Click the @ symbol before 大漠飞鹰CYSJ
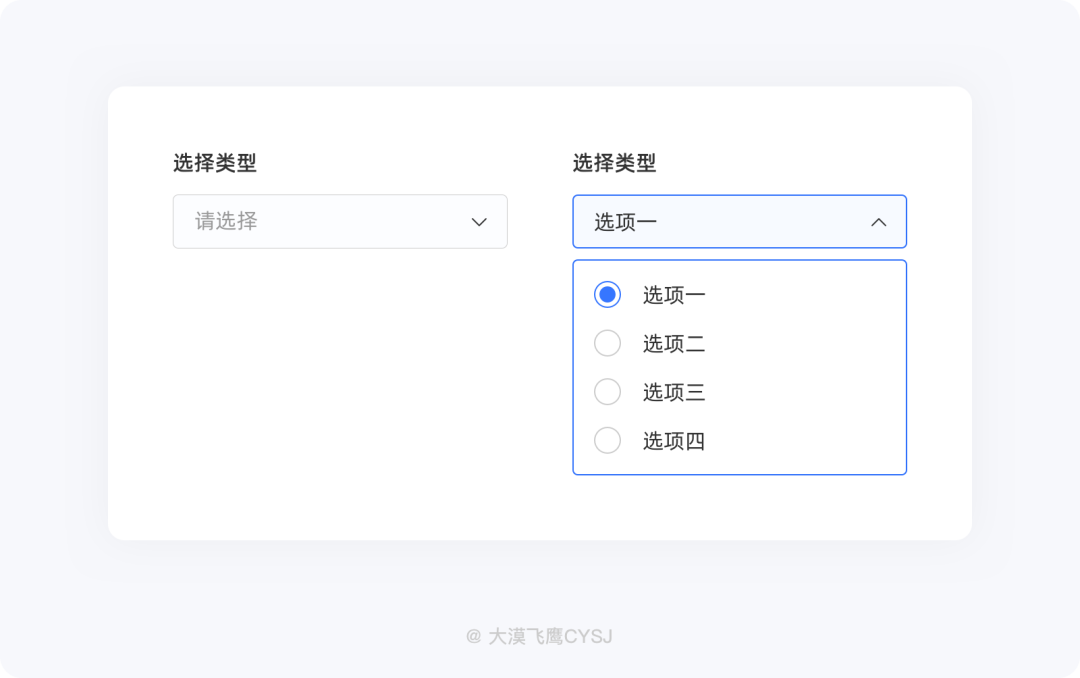The image size is (1080, 678). coord(473,636)
